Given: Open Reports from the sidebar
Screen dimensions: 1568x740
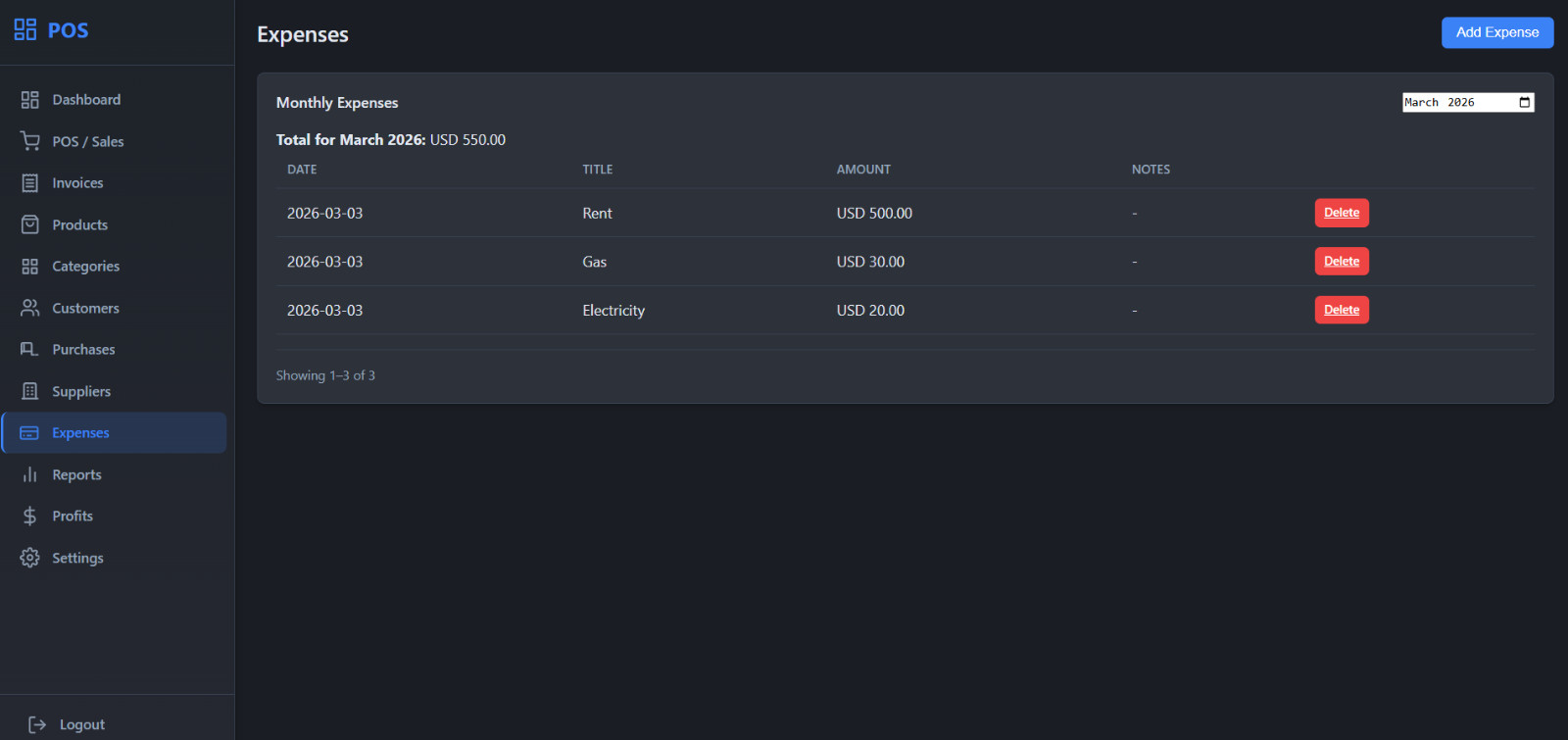Looking at the screenshot, I should (x=114, y=474).
